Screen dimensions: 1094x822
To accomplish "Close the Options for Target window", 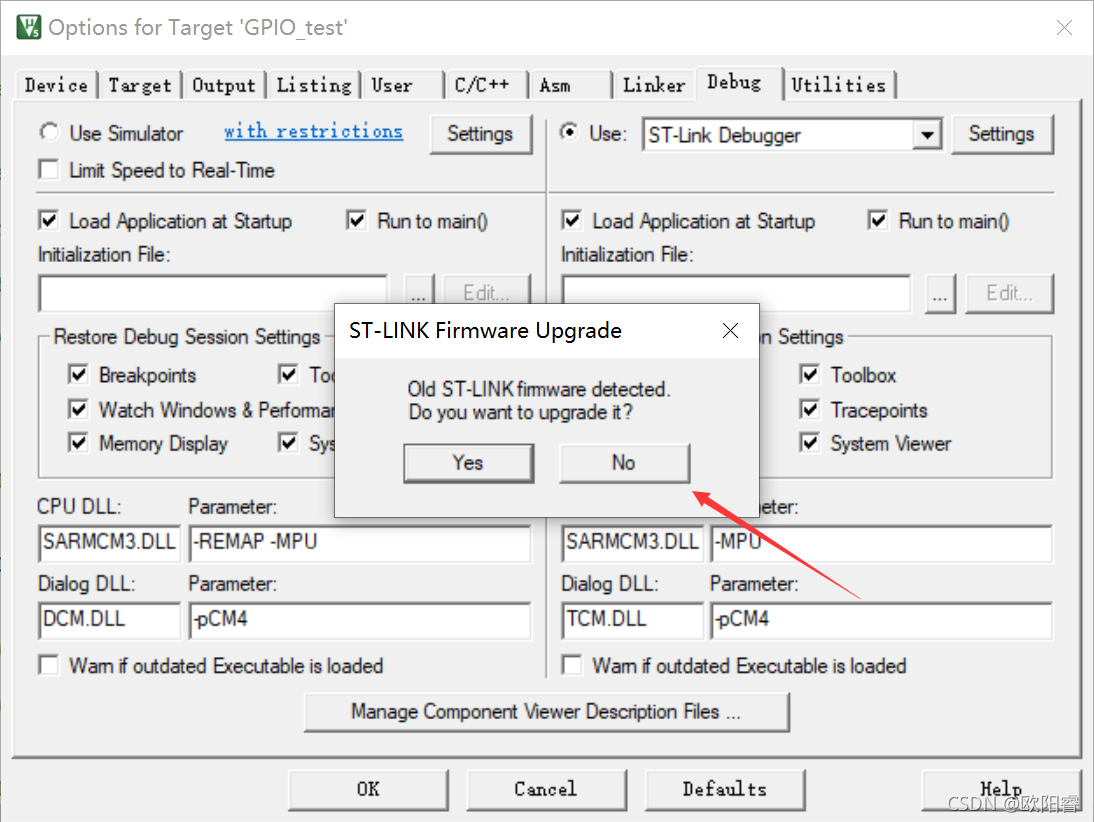I will click(x=1064, y=27).
